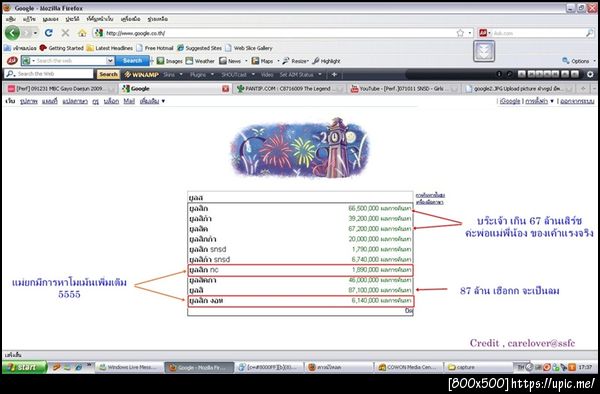Viewport: 600px width, 394px height.
Task: Open Images from the Ask toolbar
Action: pos(169,61)
